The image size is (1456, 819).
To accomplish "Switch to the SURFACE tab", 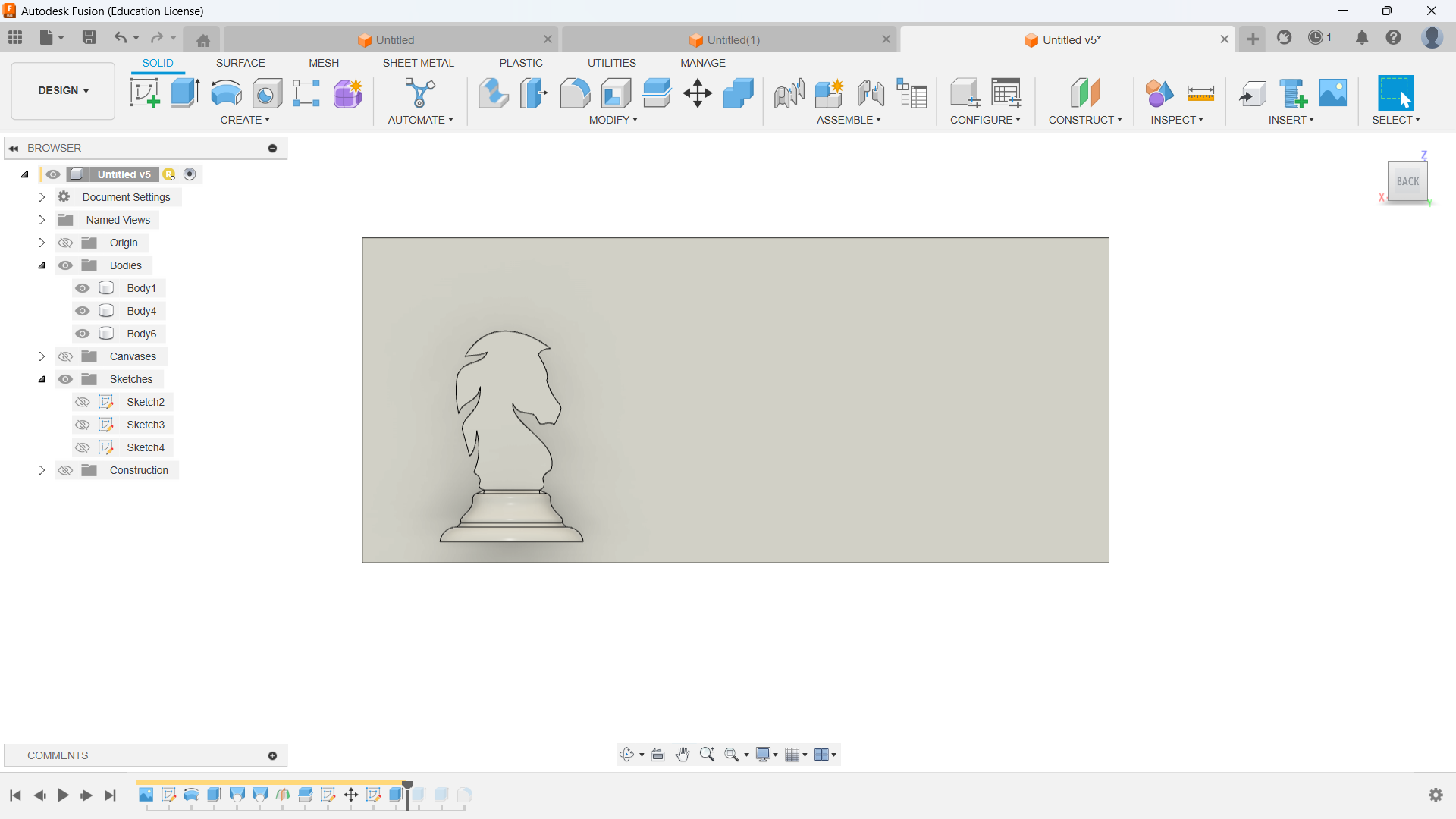I will pos(240,63).
